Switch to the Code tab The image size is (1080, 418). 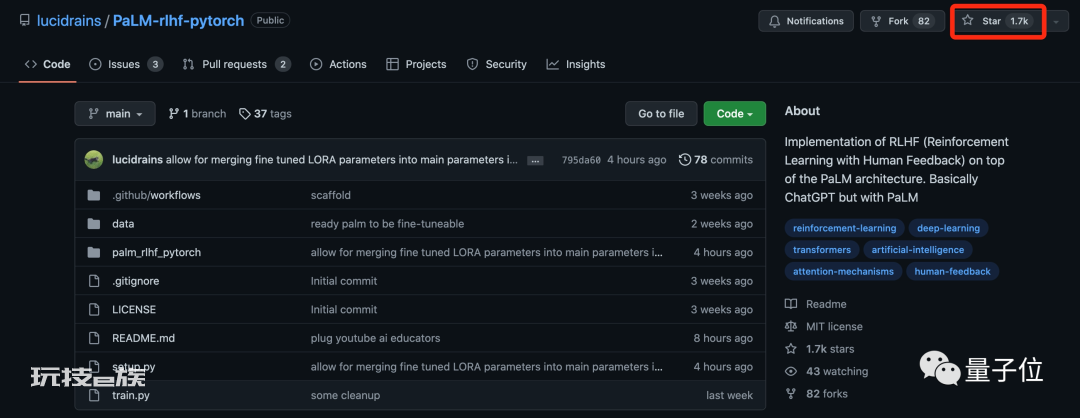click(48, 64)
